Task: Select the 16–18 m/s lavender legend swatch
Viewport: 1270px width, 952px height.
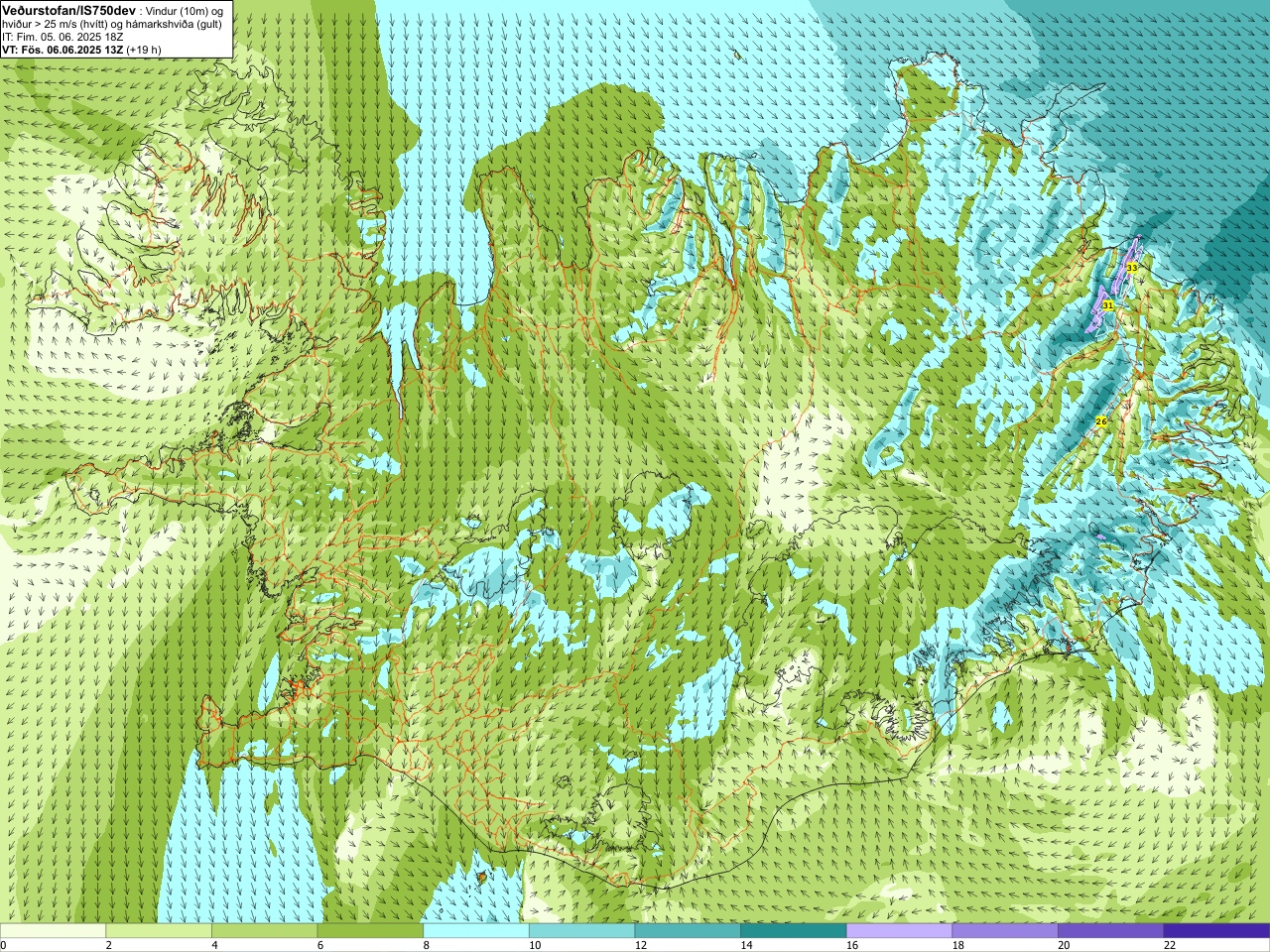Action: pyautogui.click(x=899, y=931)
